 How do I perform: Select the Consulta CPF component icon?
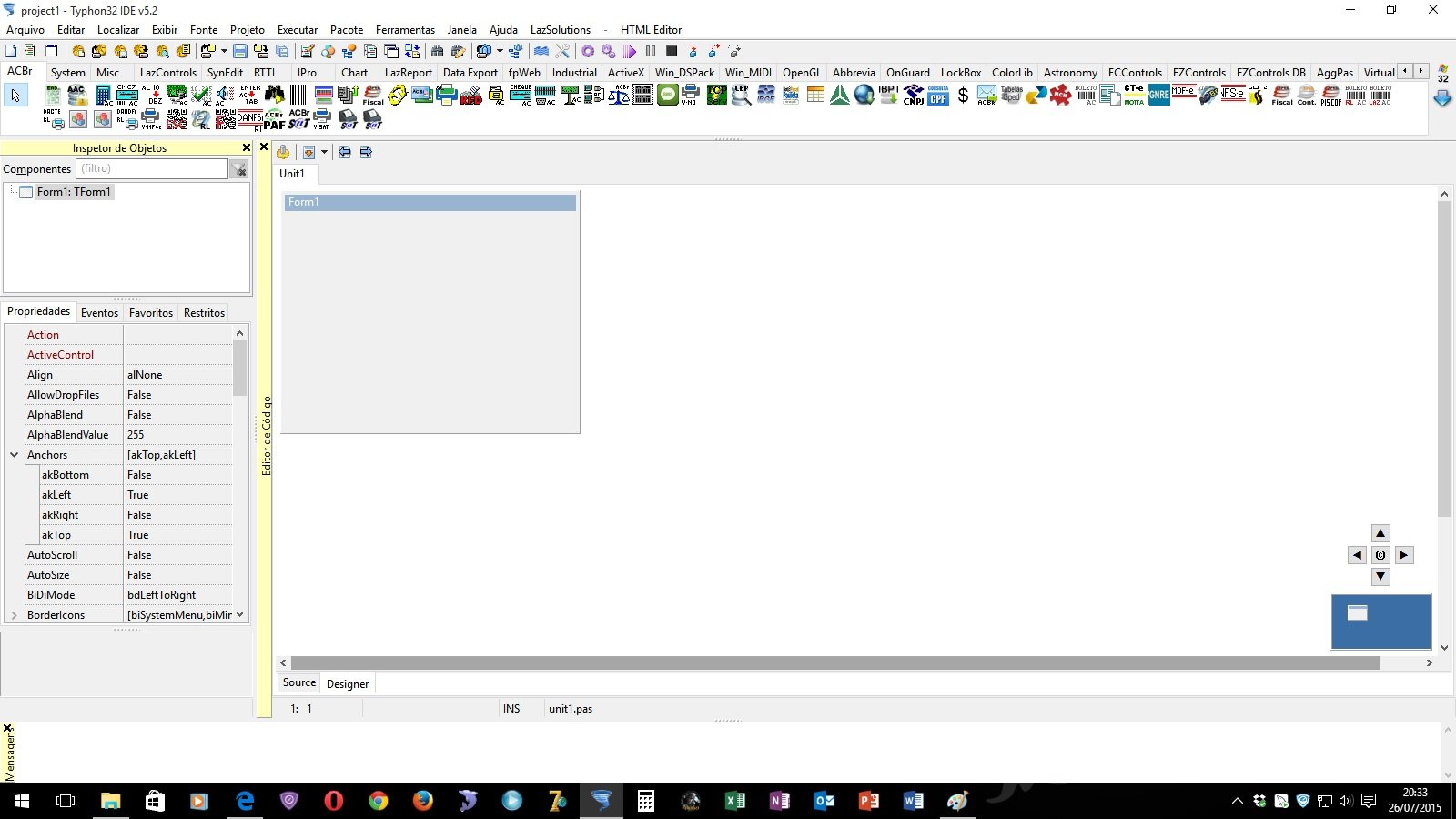tap(938, 95)
